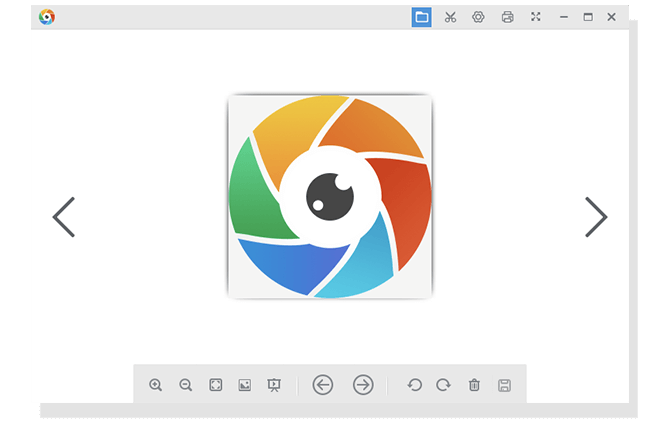This screenshot has height=430, width=660.
Task: Delete the image with the trash icon
Action: 474,385
